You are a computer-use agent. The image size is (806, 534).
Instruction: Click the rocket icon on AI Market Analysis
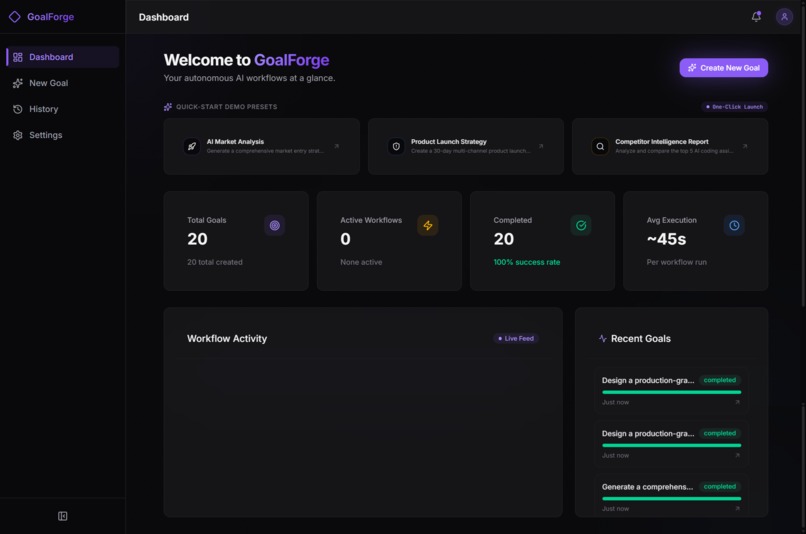192,146
